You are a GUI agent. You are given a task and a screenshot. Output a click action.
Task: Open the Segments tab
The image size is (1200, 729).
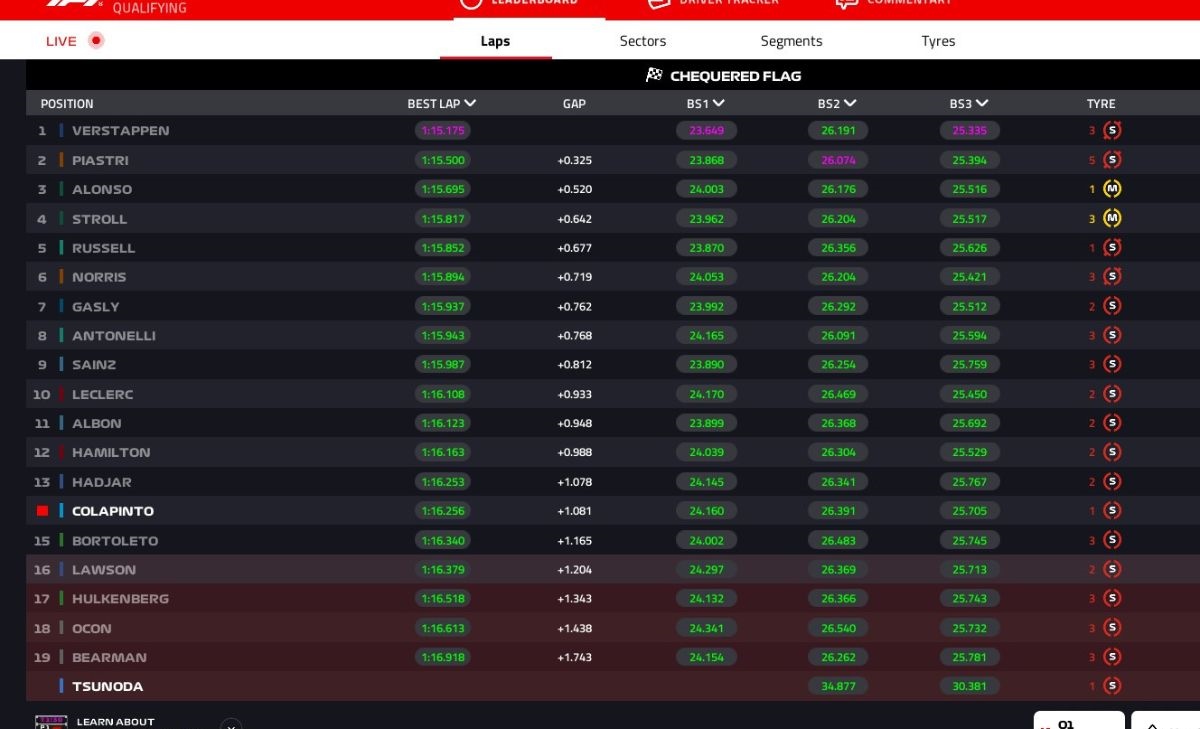click(x=791, y=41)
